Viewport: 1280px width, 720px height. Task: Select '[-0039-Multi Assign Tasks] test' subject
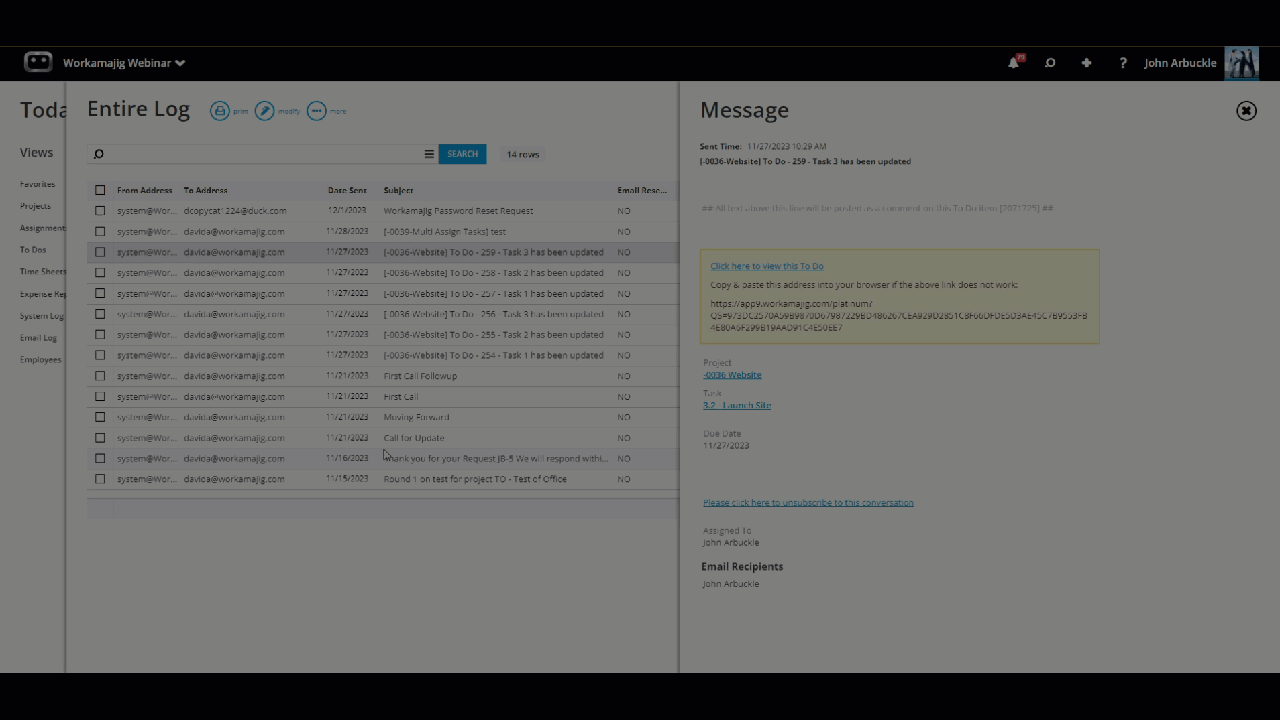click(445, 232)
